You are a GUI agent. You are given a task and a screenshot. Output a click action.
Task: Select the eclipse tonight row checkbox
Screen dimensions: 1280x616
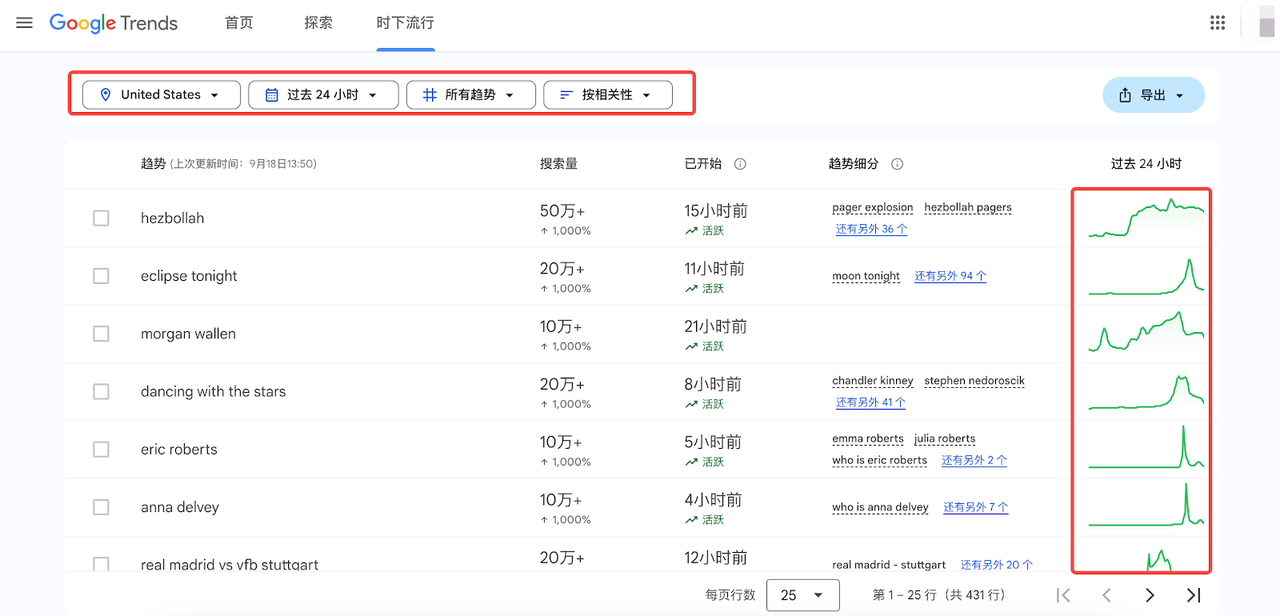pos(100,275)
